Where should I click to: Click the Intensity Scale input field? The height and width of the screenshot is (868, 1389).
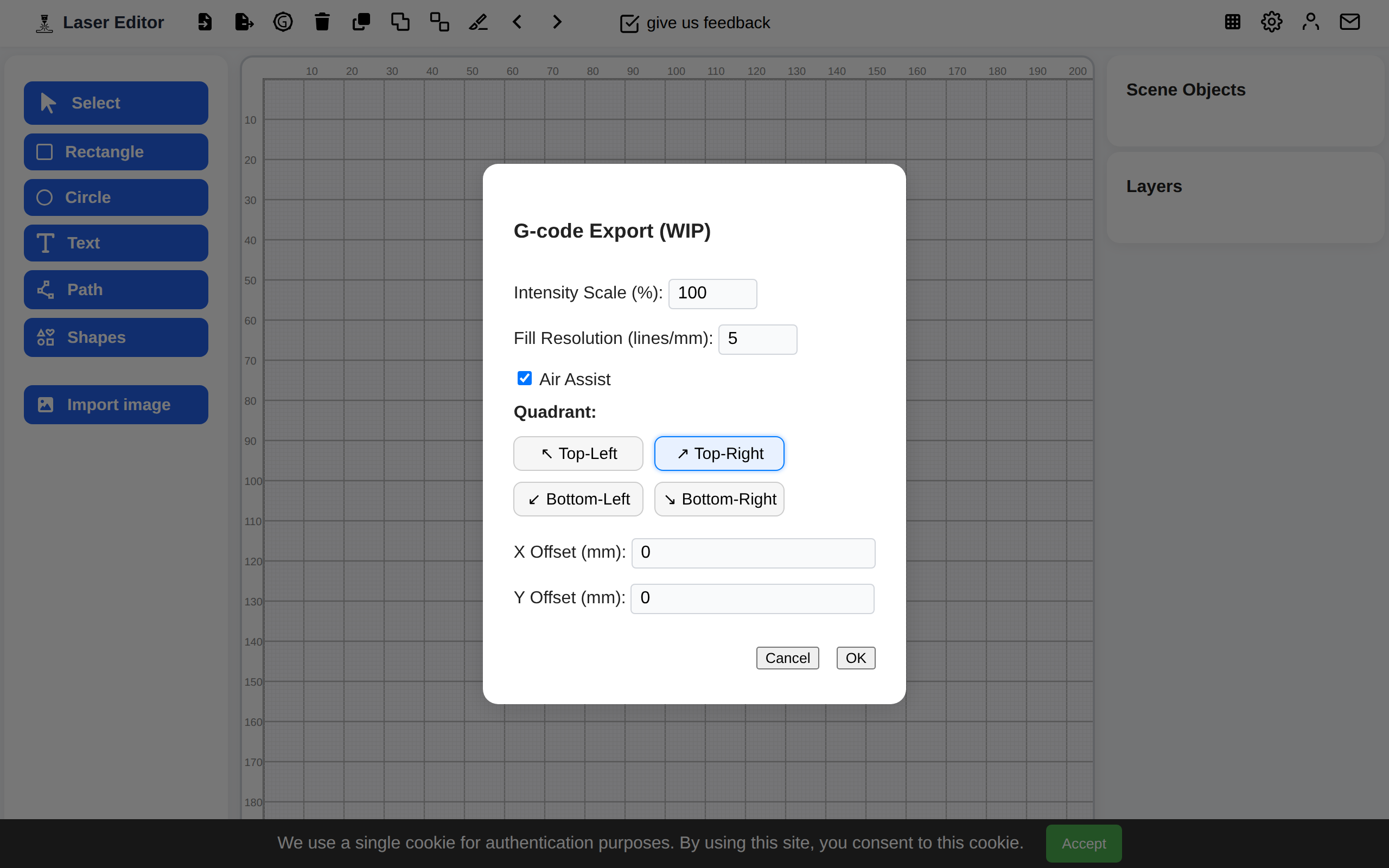(x=712, y=293)
